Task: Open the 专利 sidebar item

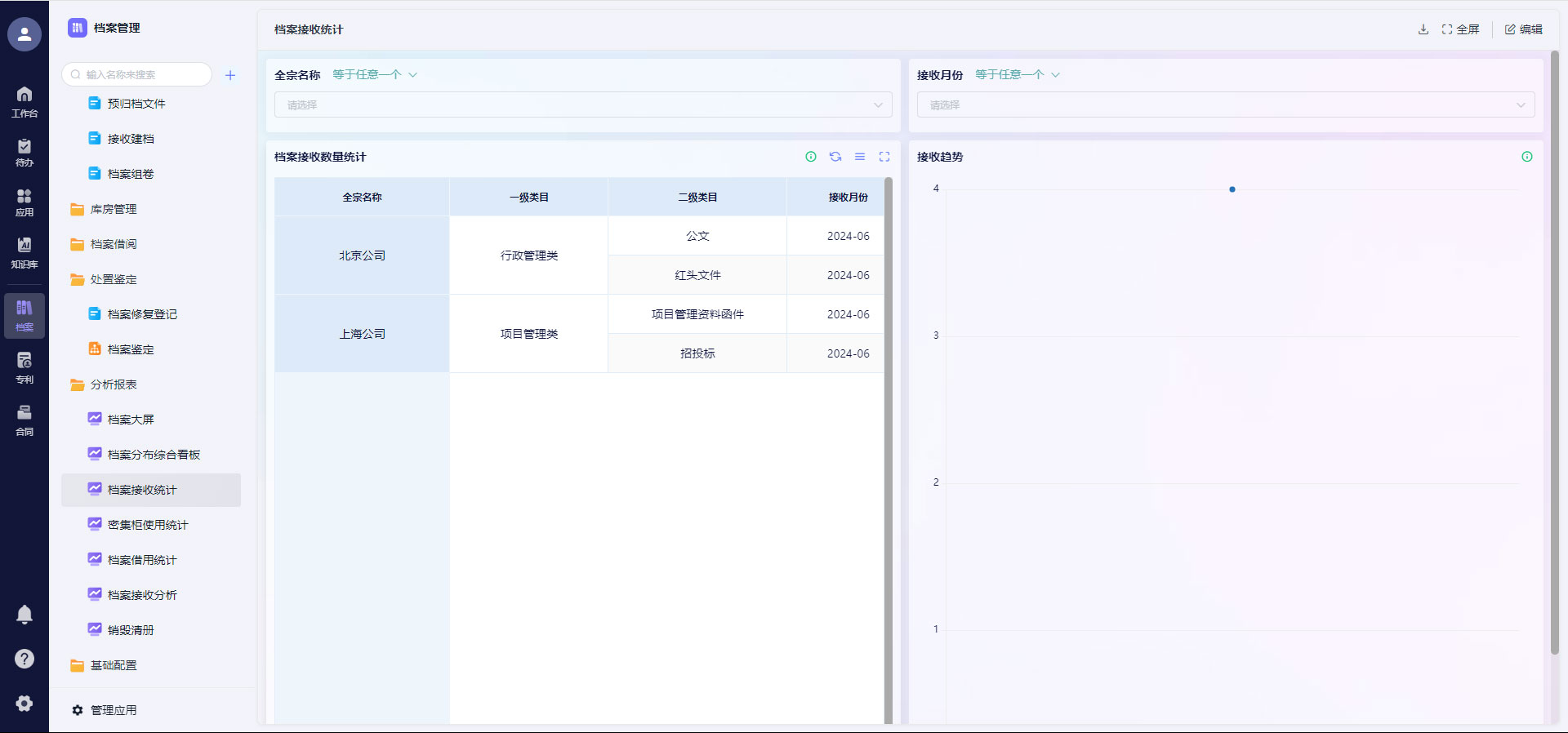Action: click(24, 367)
